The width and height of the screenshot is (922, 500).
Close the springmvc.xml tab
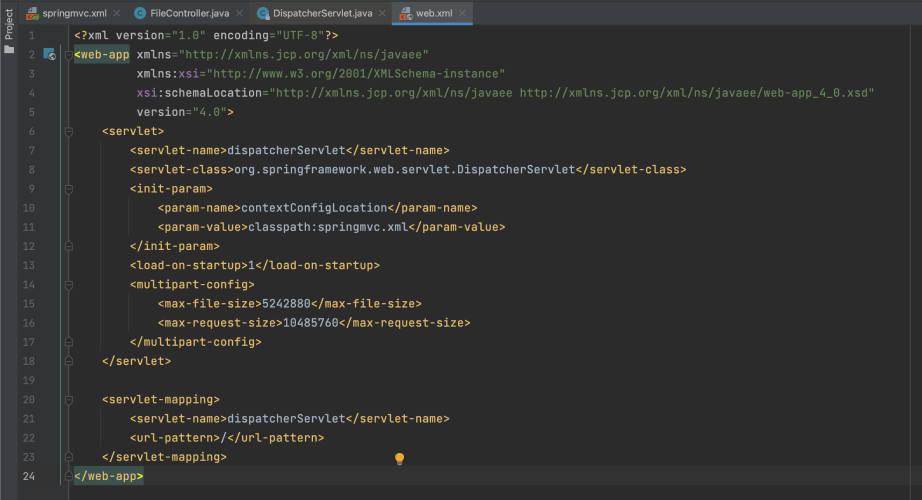point(115,14)
